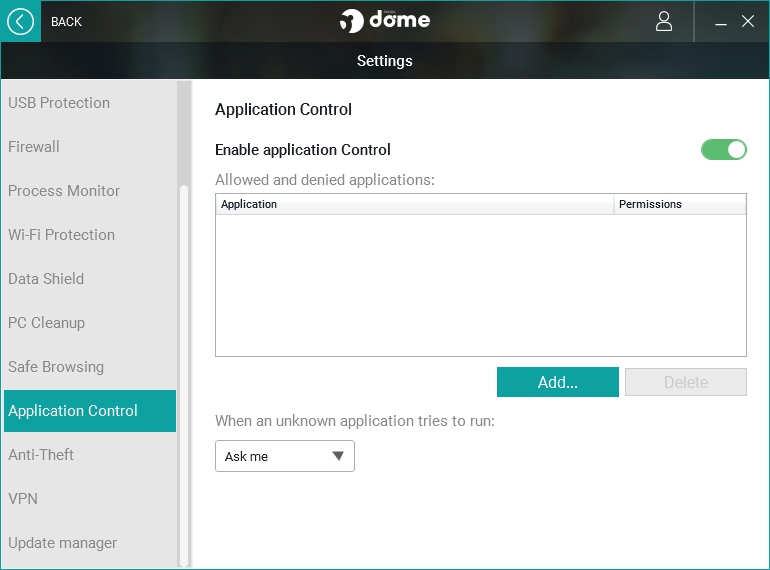Open Wi-Fi Protection section
This screenshot has height=570, width=770.
click(x=62, y=235)
